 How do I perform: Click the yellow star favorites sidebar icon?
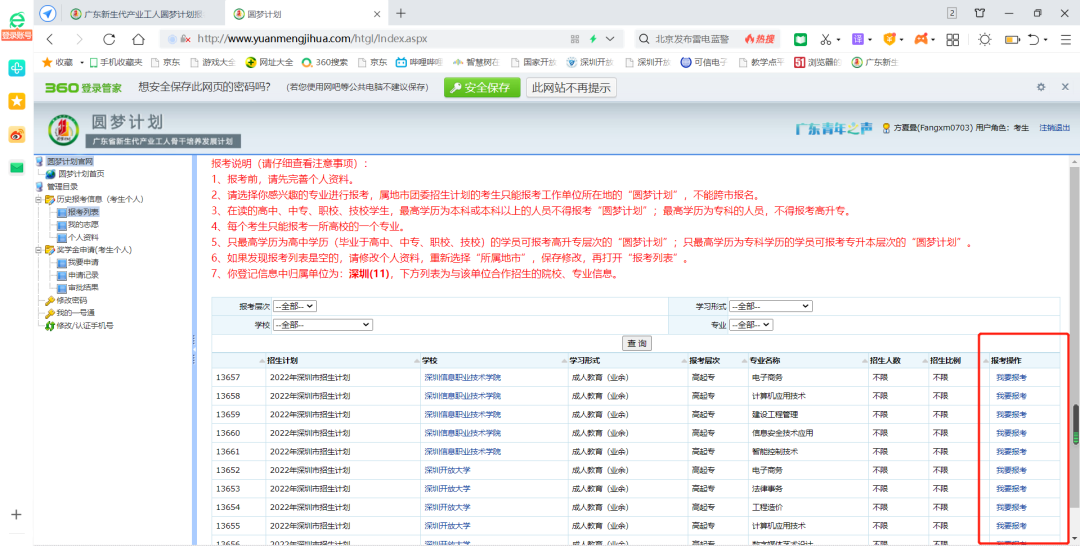(17, 101)
